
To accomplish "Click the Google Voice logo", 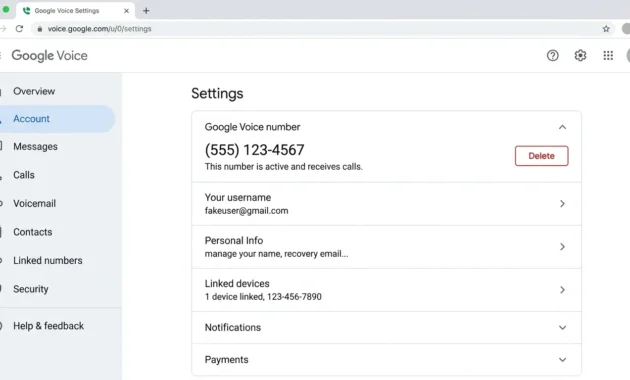I will pos(49,55).
